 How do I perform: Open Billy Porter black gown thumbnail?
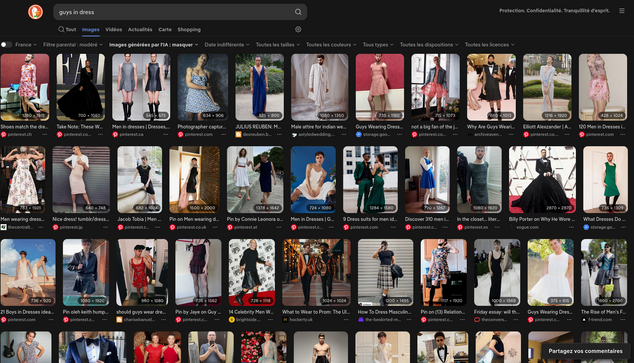(x=542, y=179)
